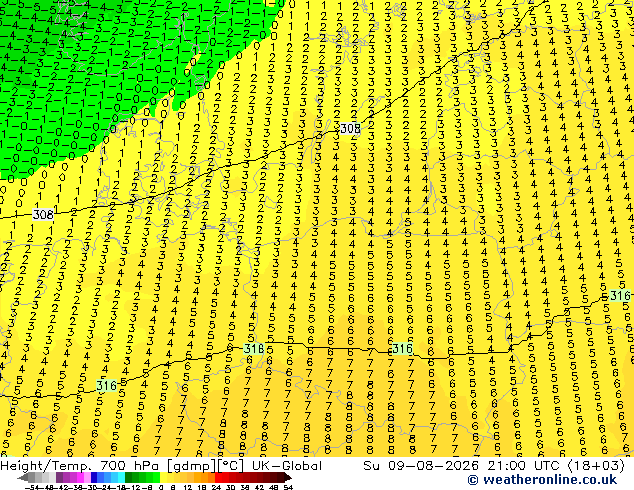Select the 316 contour label at far right
634x490 pixels.
[x=620, y=296]
